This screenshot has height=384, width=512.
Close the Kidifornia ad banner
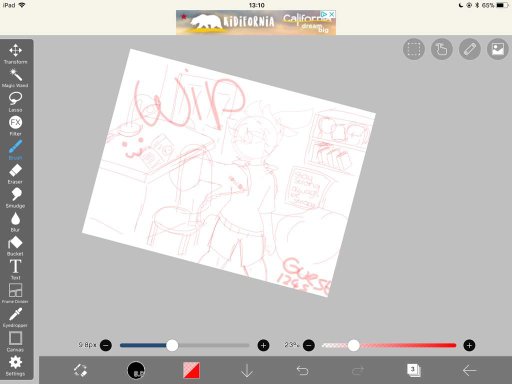pos(331,14)
